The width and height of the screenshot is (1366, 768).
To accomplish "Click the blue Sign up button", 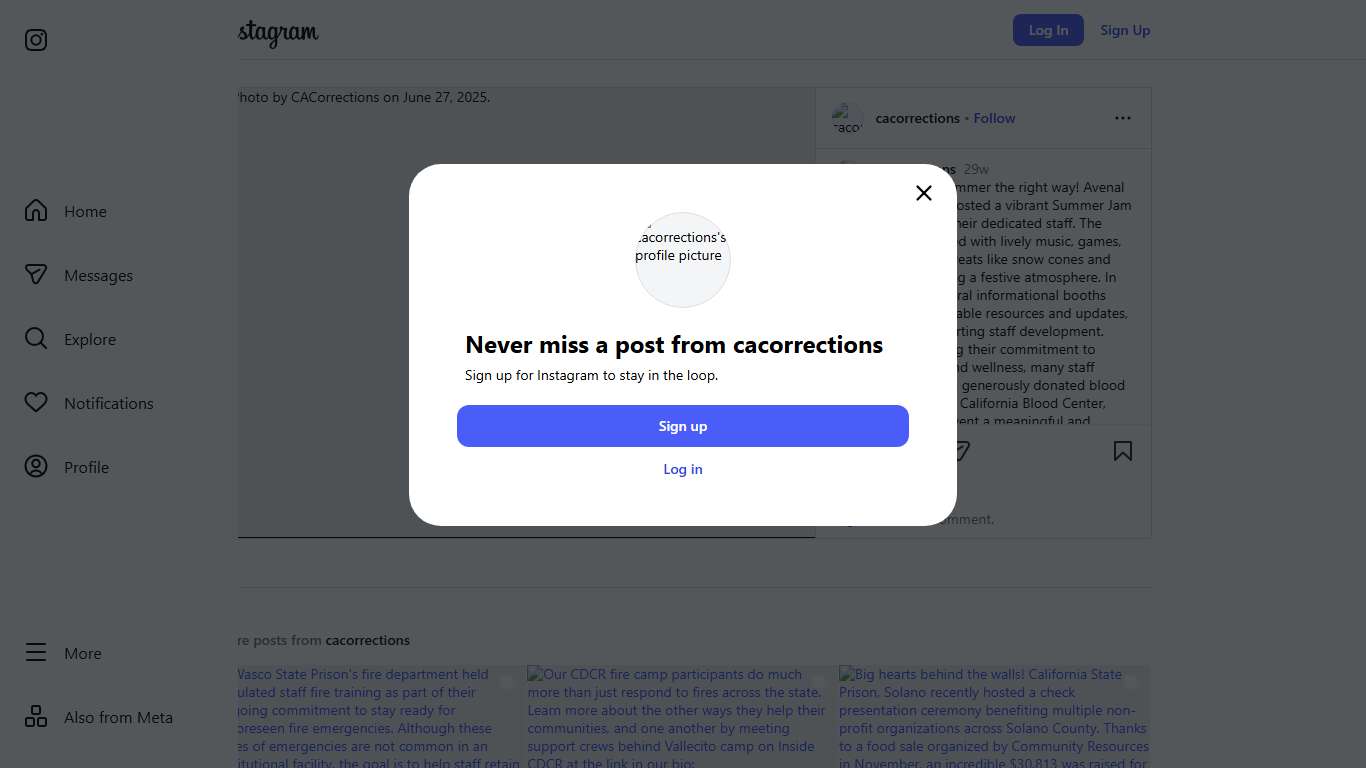I will 683,426.
